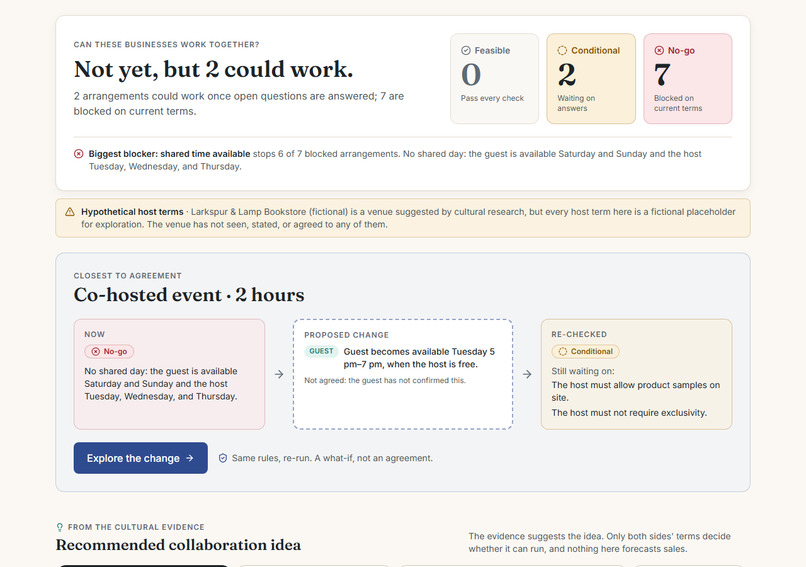Click the "Hypothetical host terms" label

[x=132, y=212]
